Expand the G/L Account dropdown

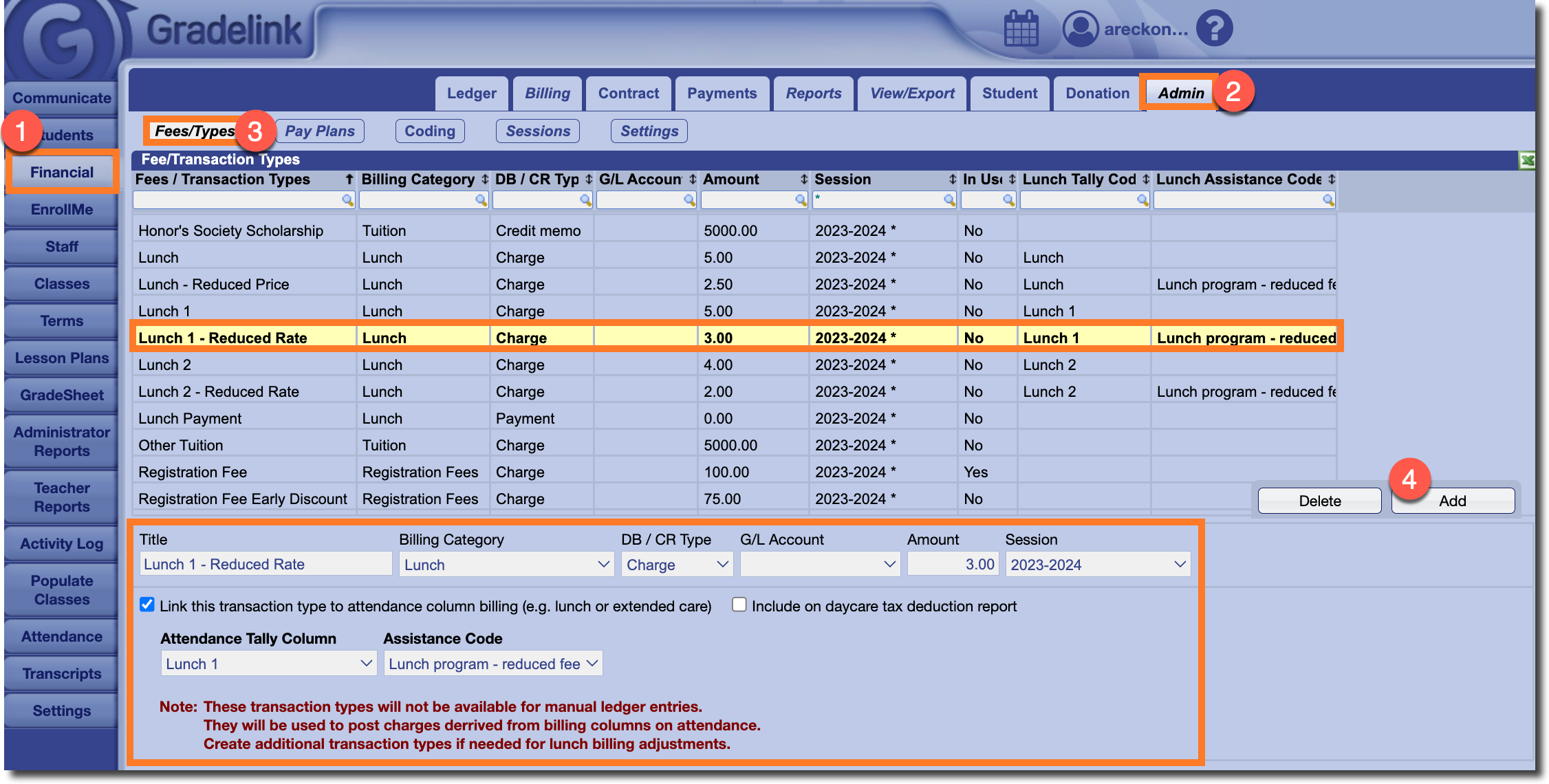pos(820,565)
